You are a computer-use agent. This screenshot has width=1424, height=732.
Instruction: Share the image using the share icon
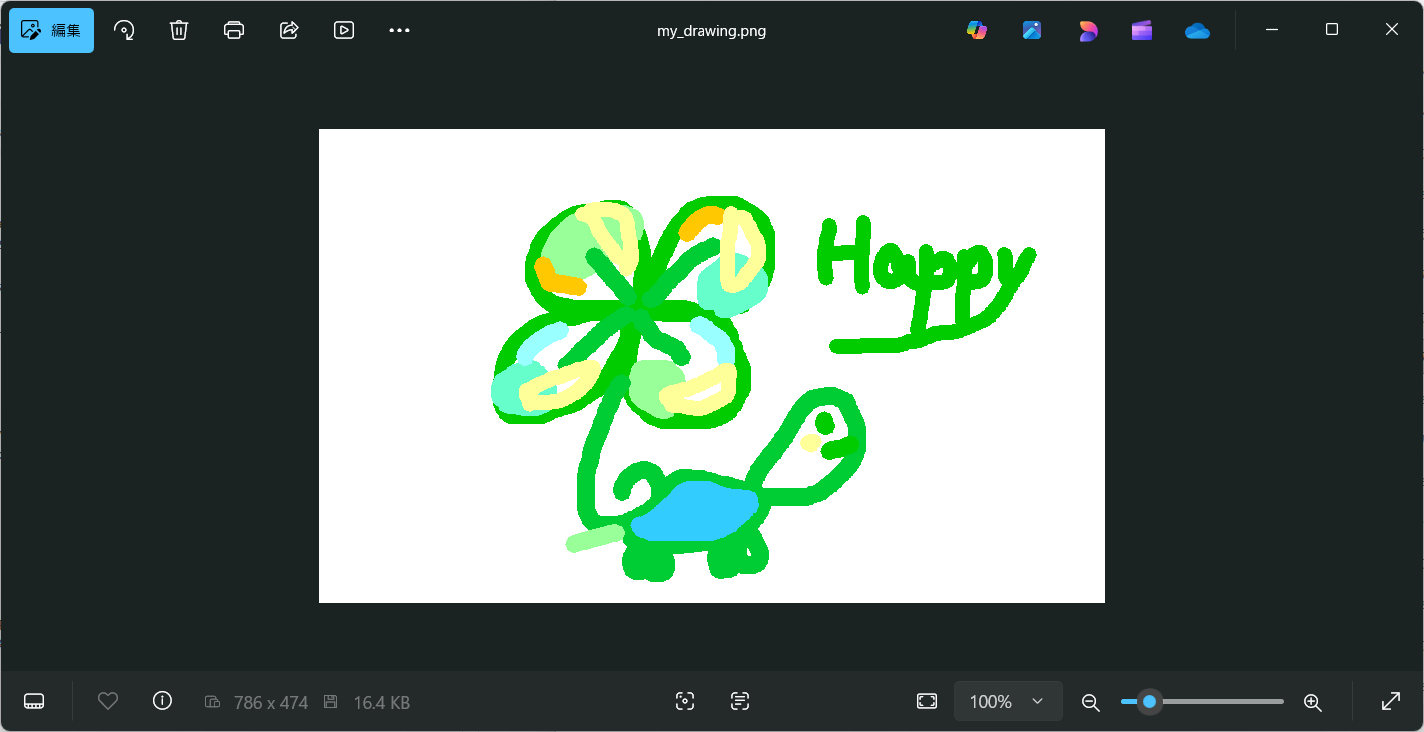click(289, 30)
